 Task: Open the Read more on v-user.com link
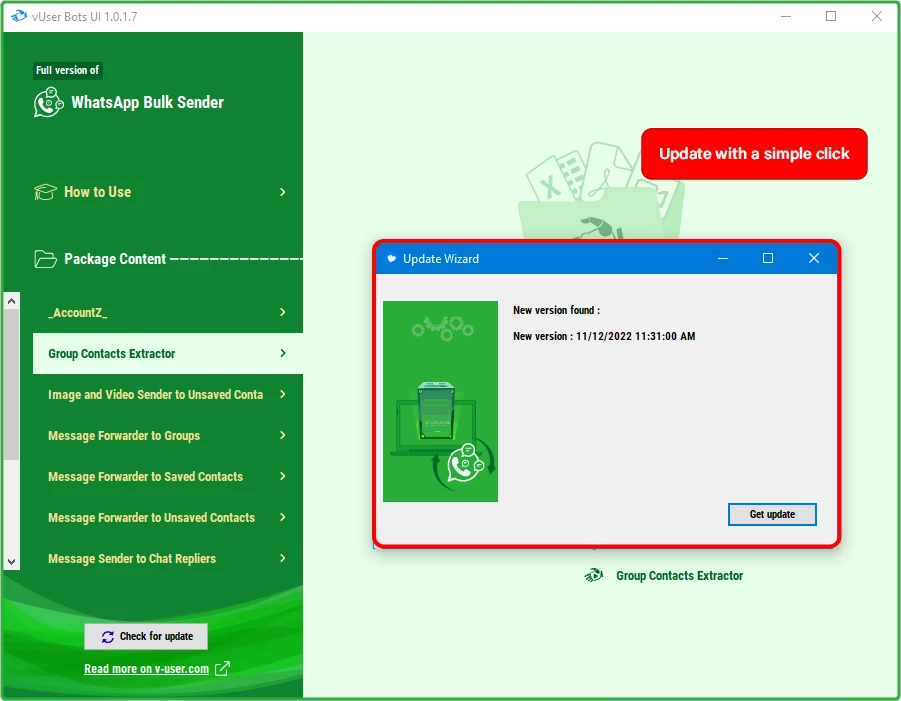[147, 669]
